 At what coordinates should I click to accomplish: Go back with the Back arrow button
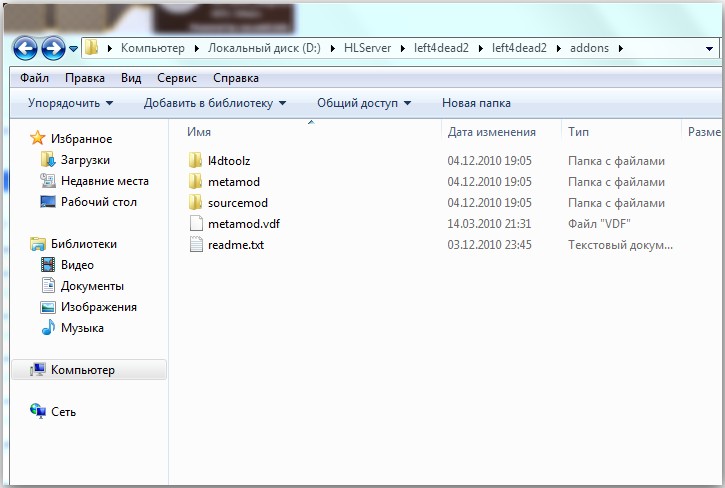[x=25, y=48]
